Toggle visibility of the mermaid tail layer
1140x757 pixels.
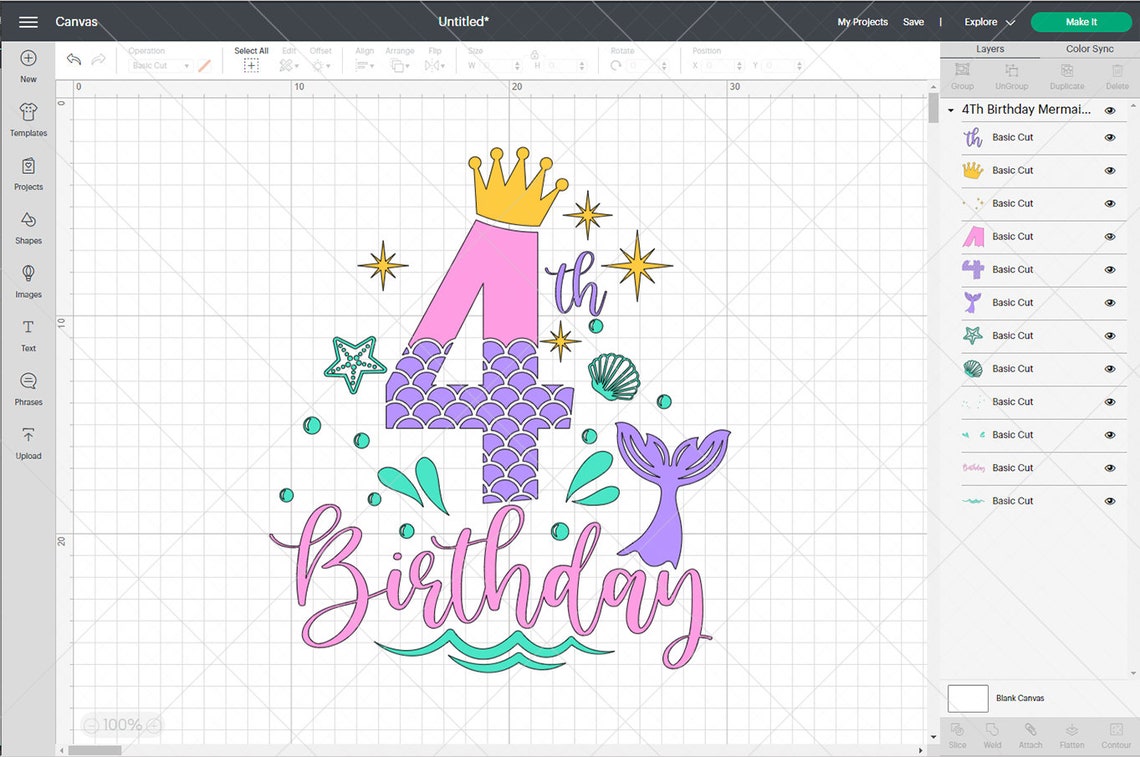point(1110,302)
